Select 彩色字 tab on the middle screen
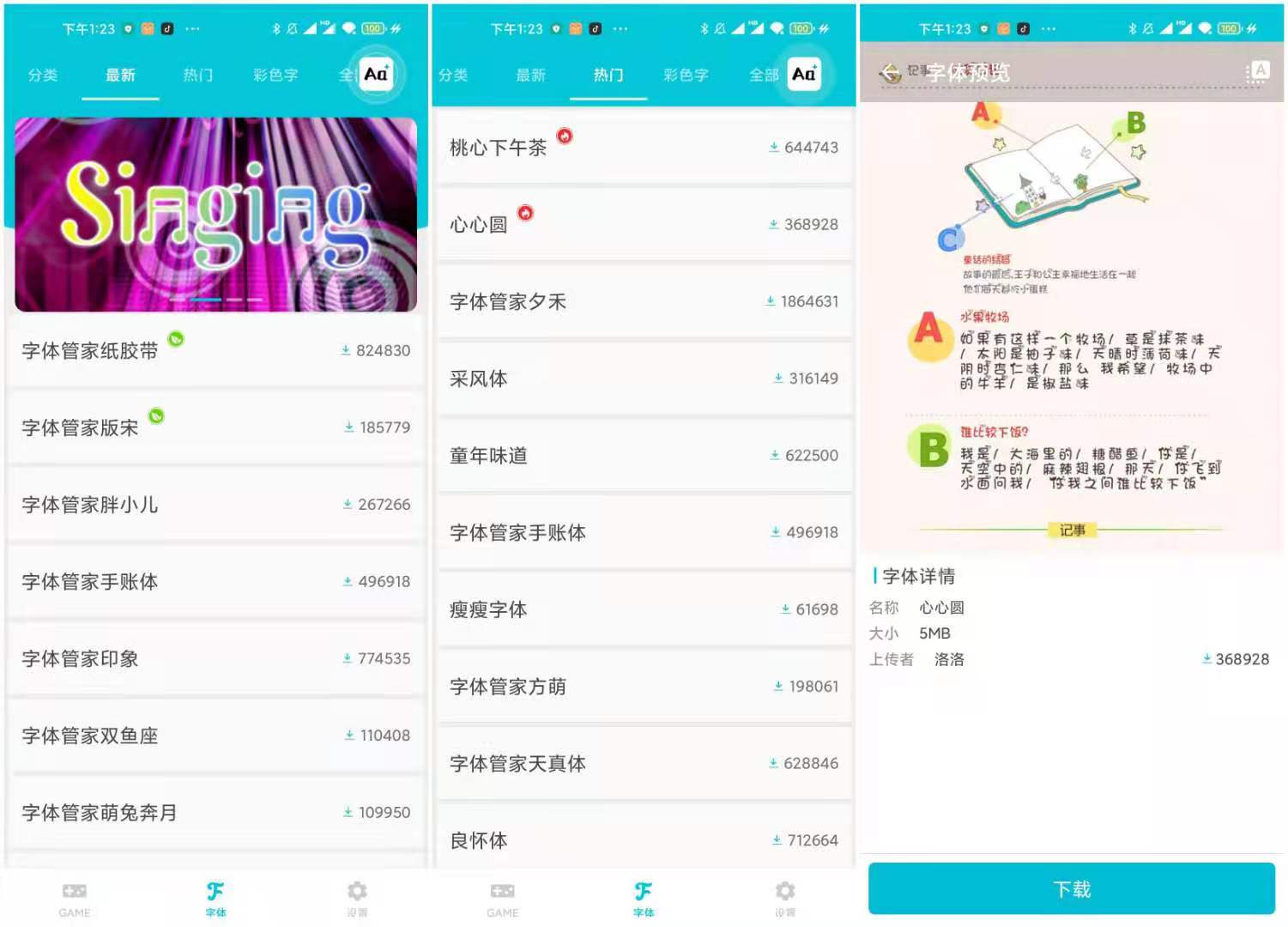This screenshot has width=1288, height=927. [686, 76]
